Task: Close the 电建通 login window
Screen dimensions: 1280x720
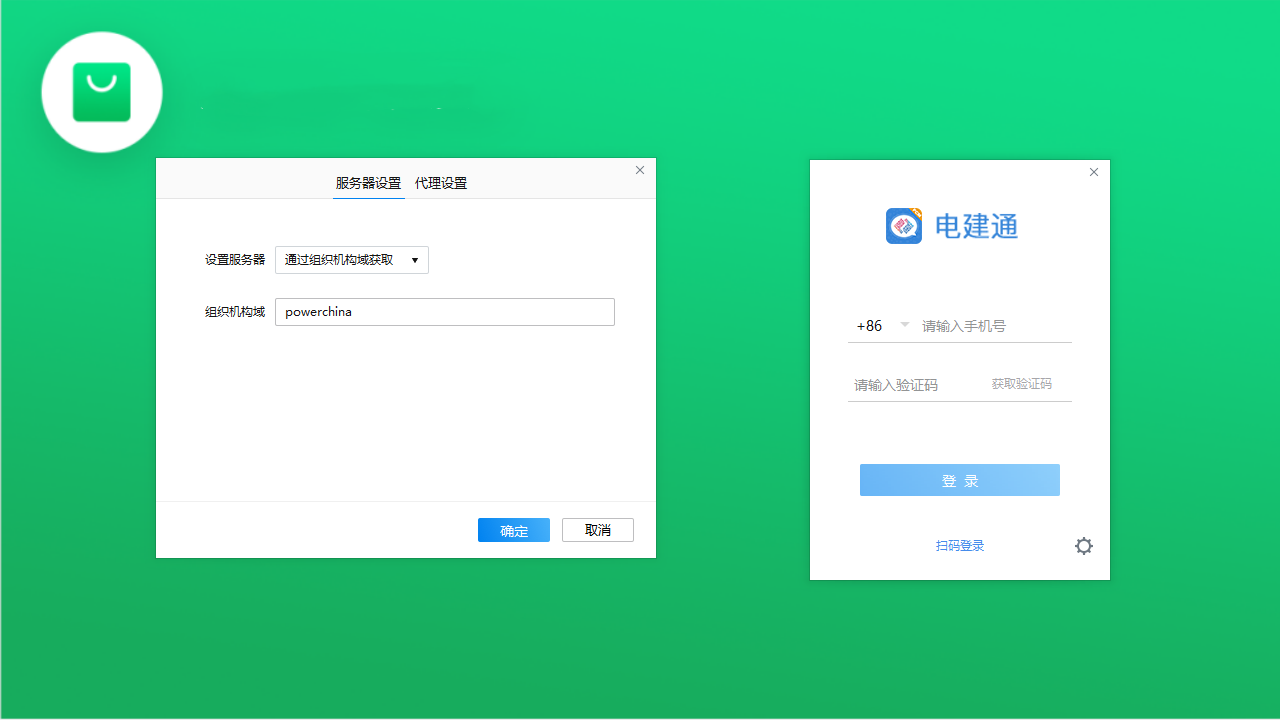Action: [1093, 172]
